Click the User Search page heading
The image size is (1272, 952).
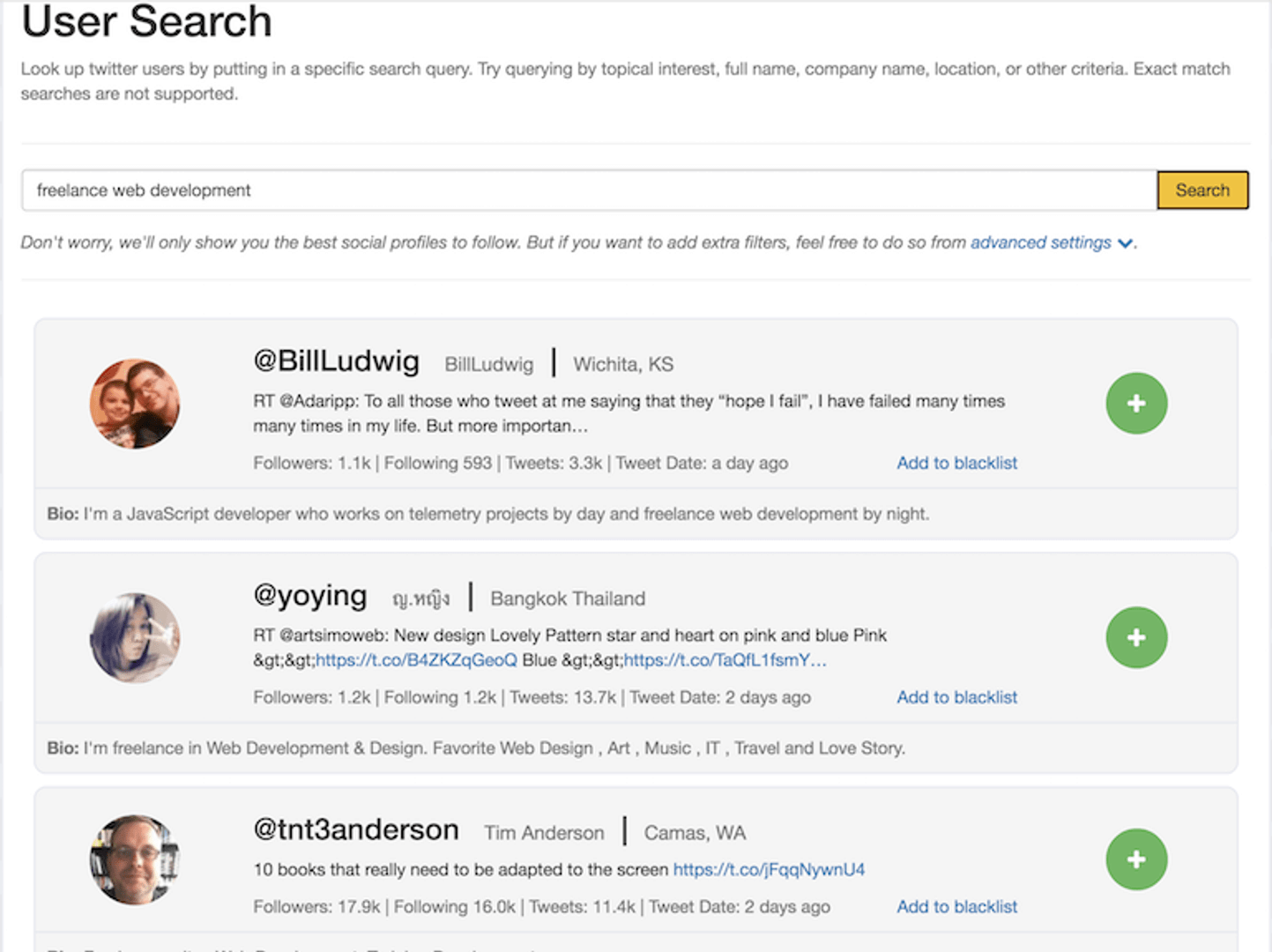coord(146,21)
